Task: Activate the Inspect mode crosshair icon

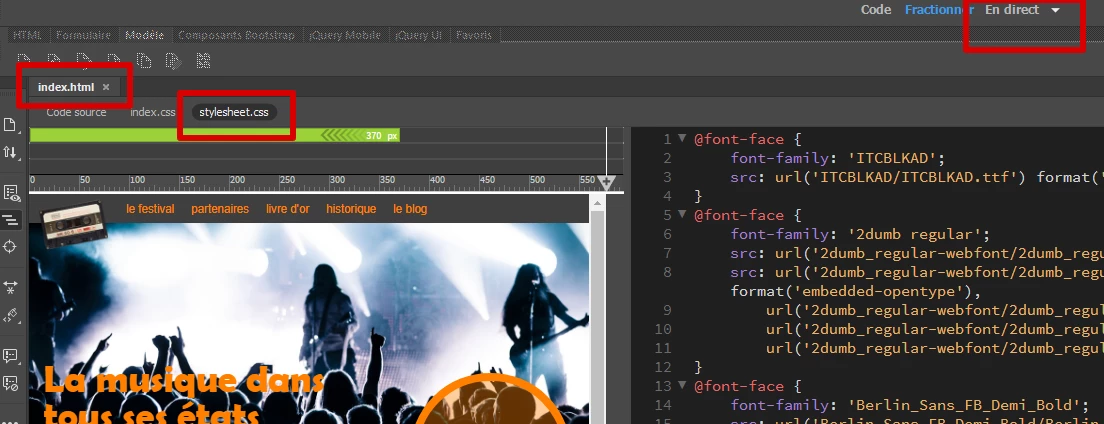Action: (x=10, y=247)
